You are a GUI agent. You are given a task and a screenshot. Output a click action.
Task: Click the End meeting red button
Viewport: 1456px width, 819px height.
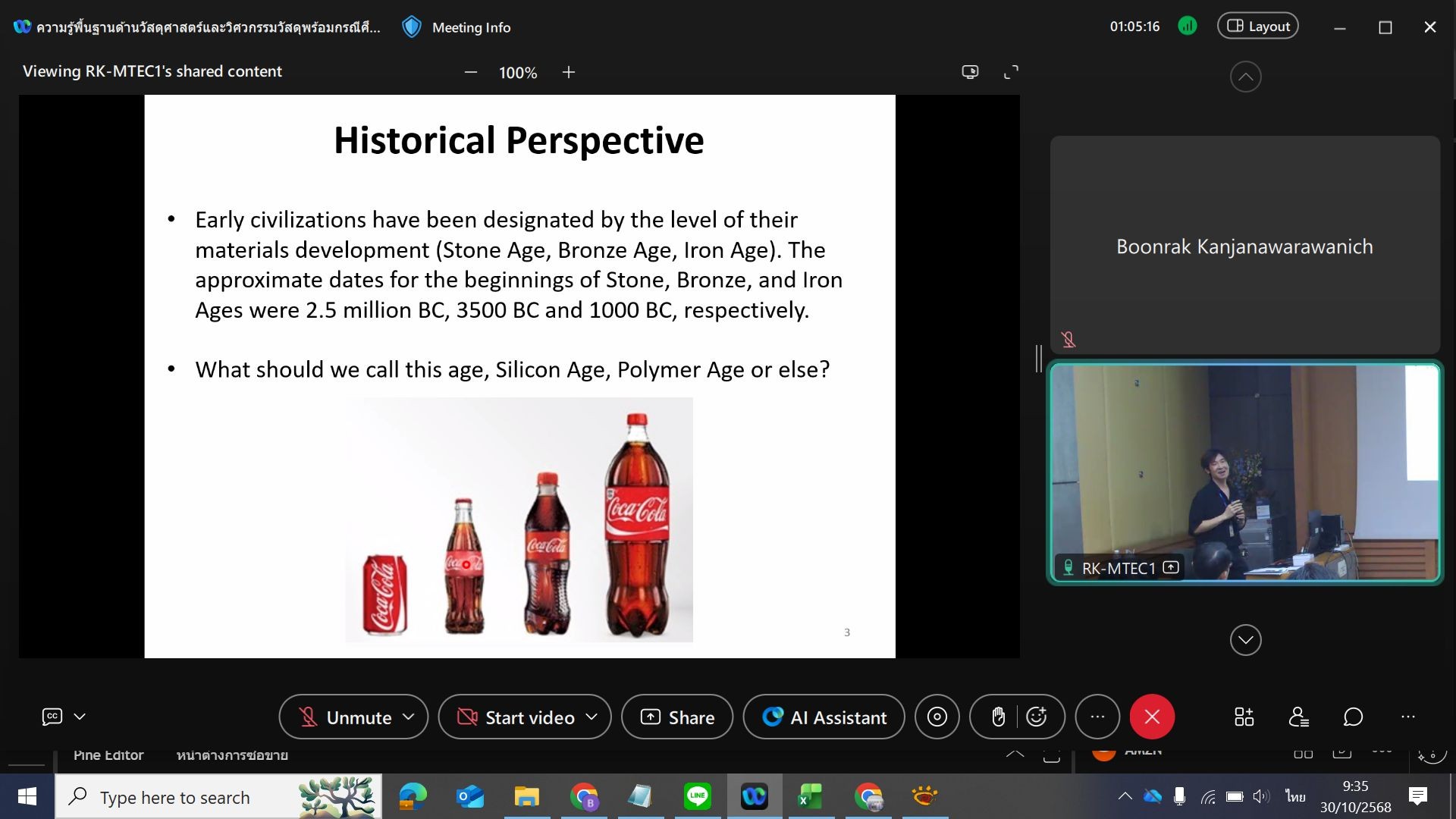pyautogui.click(x=1152, y=717)
